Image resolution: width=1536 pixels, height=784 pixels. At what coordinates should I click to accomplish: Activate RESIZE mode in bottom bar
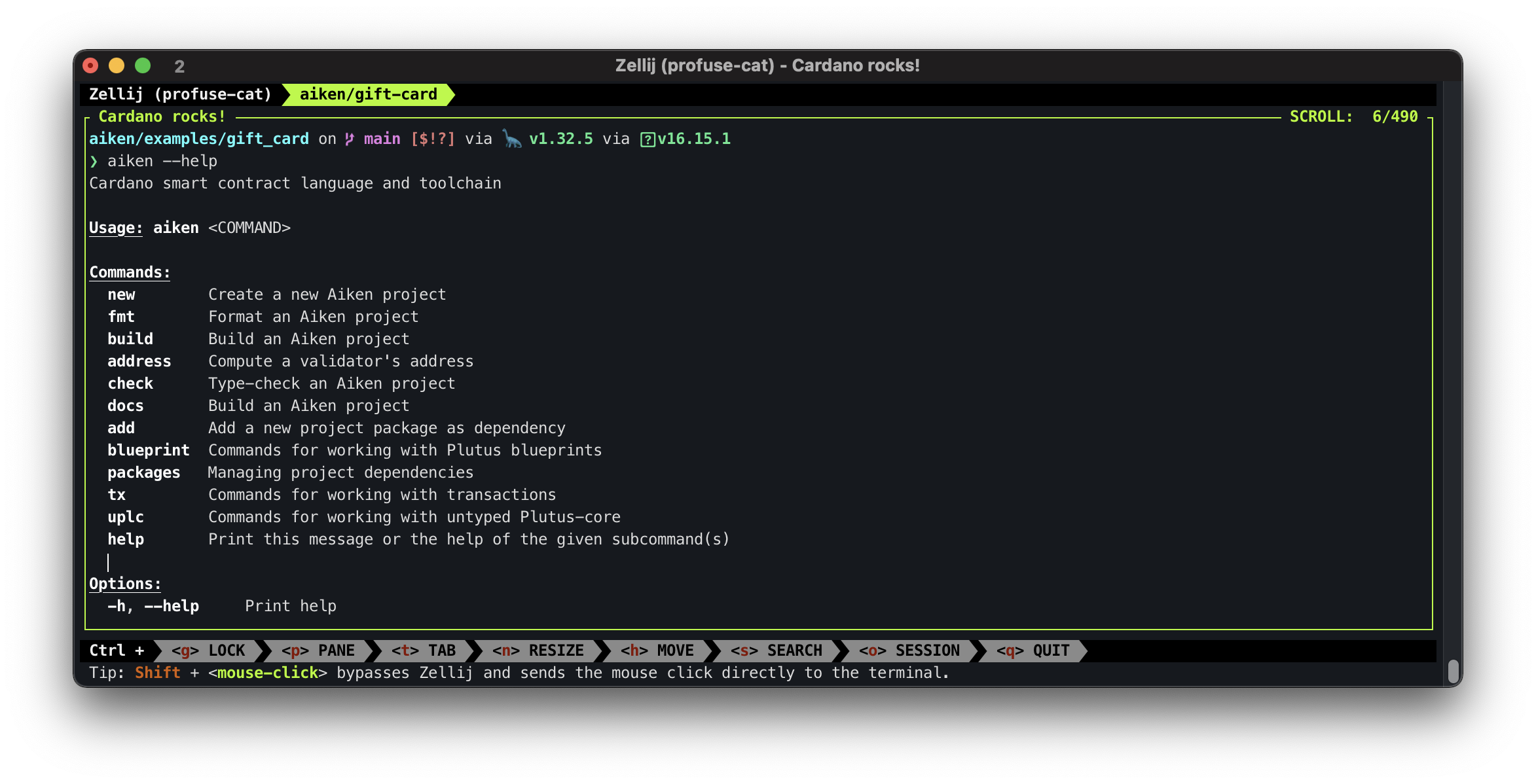tap(538, 650)
